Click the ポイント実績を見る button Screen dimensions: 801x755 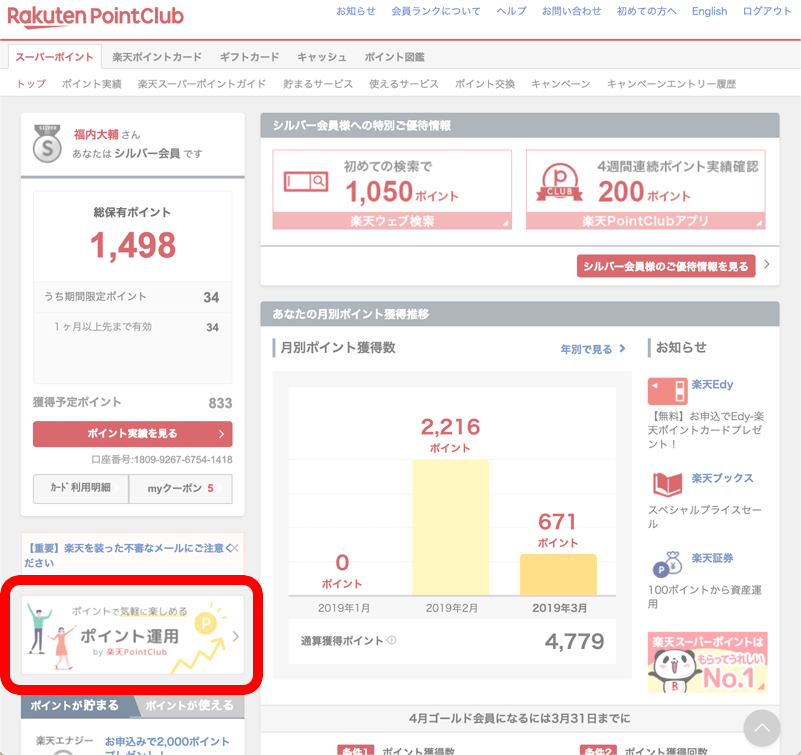coord(133,434)
